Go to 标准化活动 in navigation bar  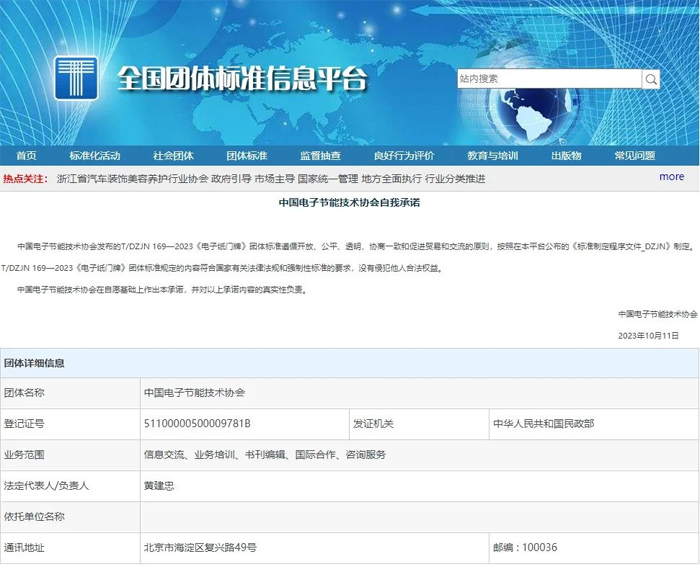coord(94,156)
